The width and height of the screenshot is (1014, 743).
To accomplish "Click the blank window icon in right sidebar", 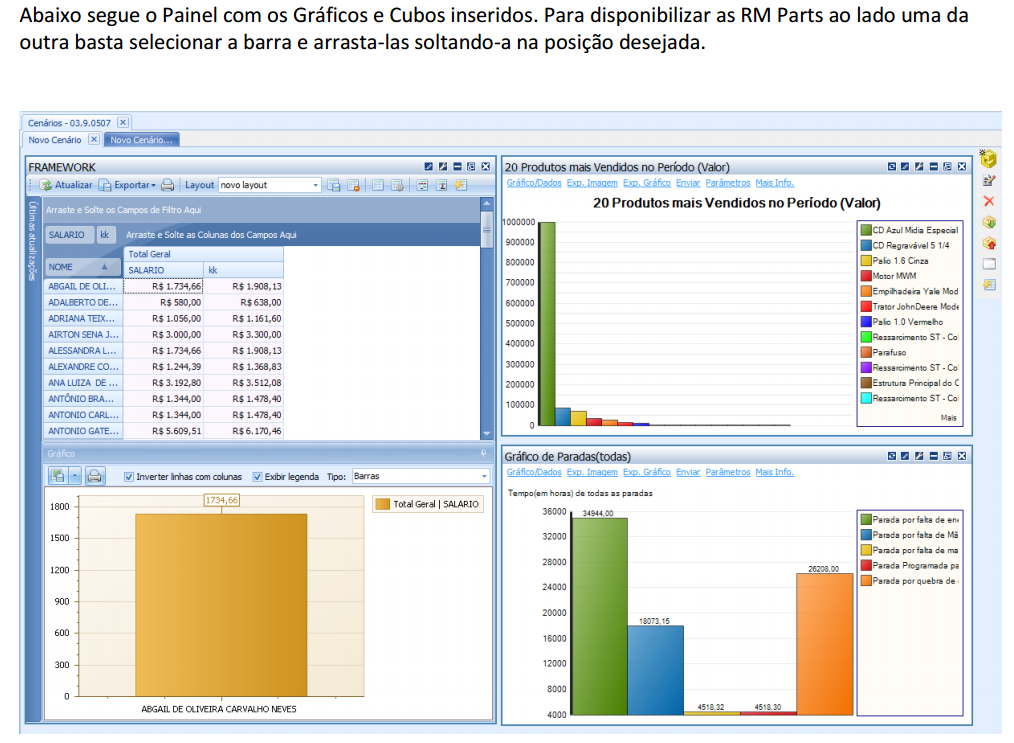I will (989, 264).
